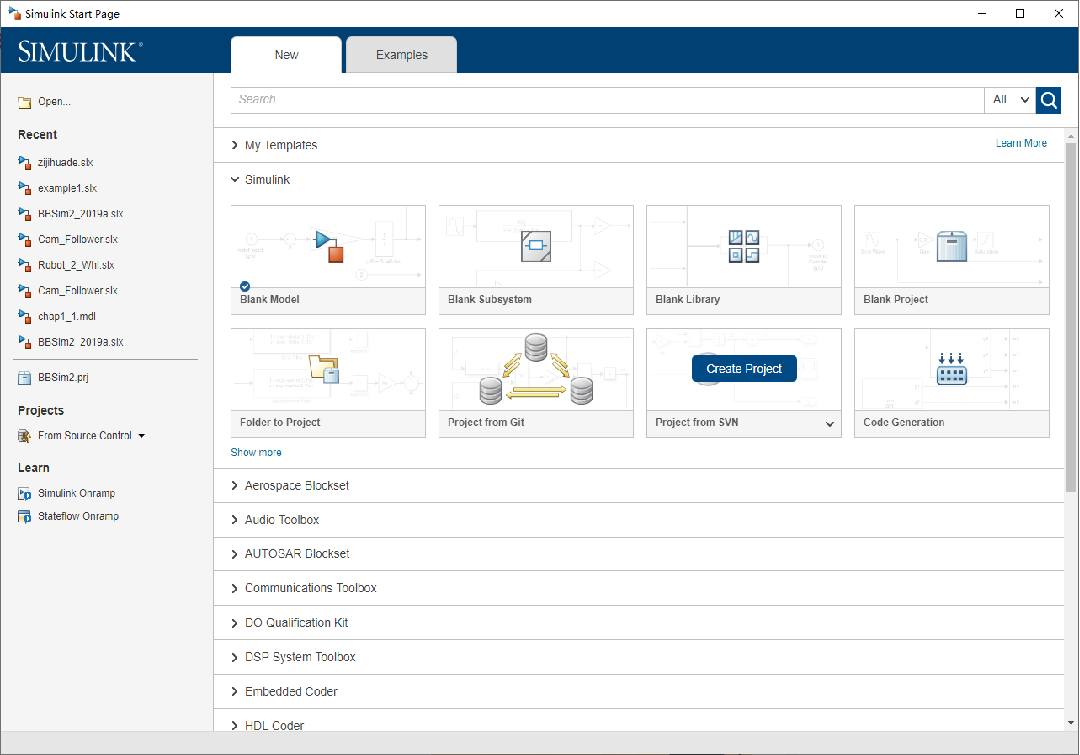
Task: Click the Create Project button
Action: 744,369
